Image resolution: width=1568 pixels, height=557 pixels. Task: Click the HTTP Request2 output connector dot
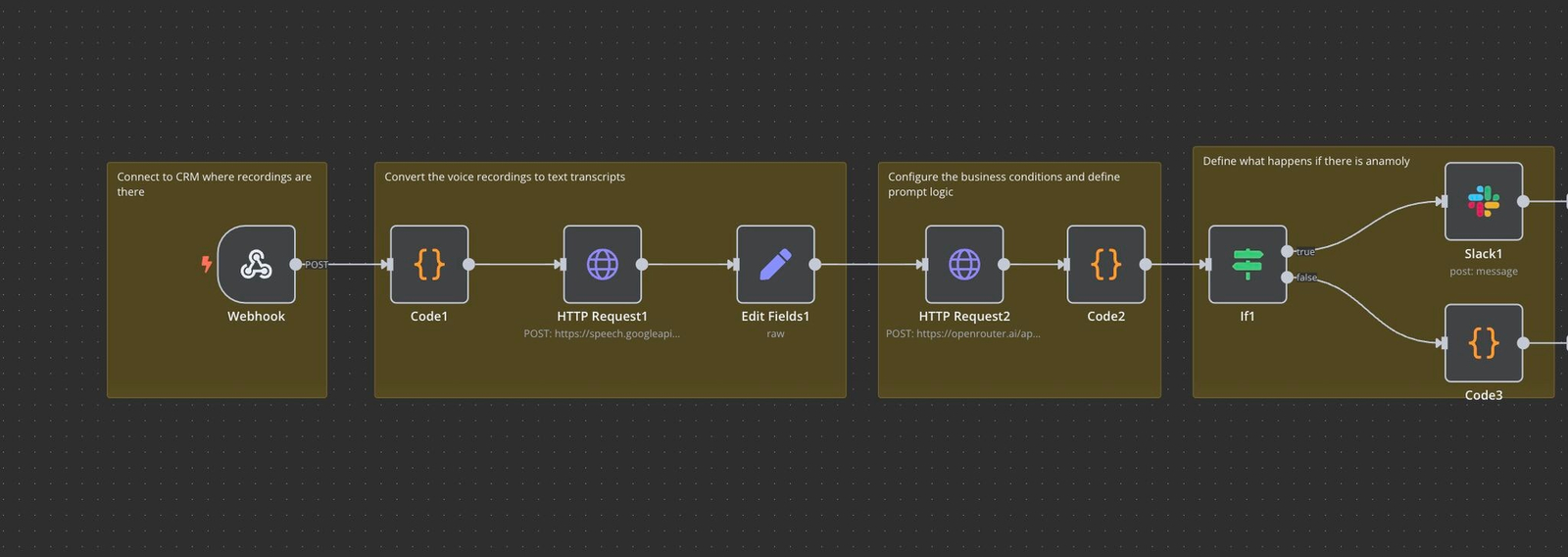[x=1004, y=264]
